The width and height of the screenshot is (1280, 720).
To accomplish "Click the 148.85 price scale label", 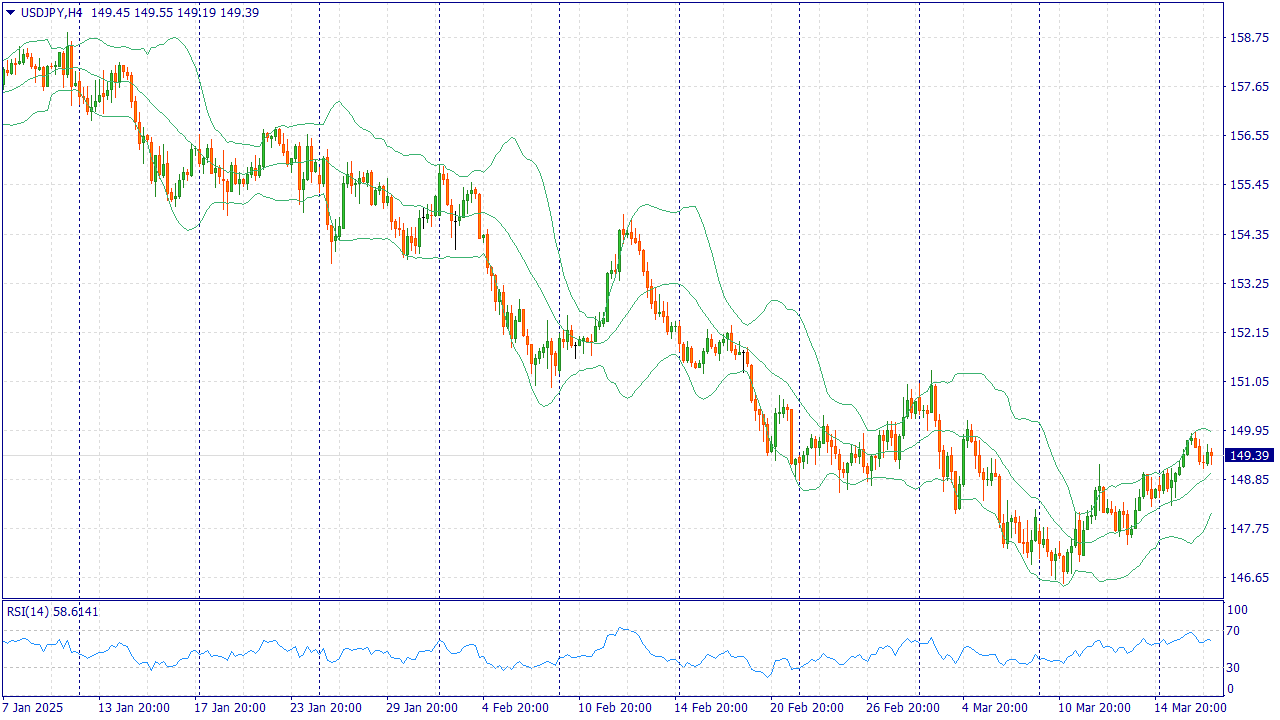I will pos(1248,480).
